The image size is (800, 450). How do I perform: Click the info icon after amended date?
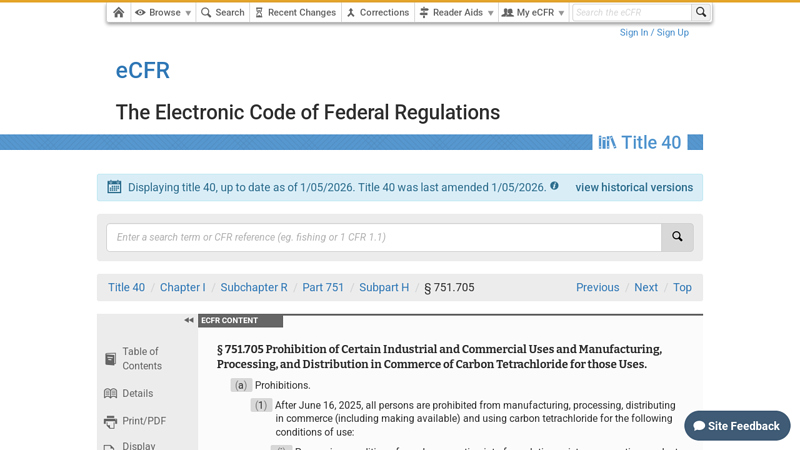point(554,186)
